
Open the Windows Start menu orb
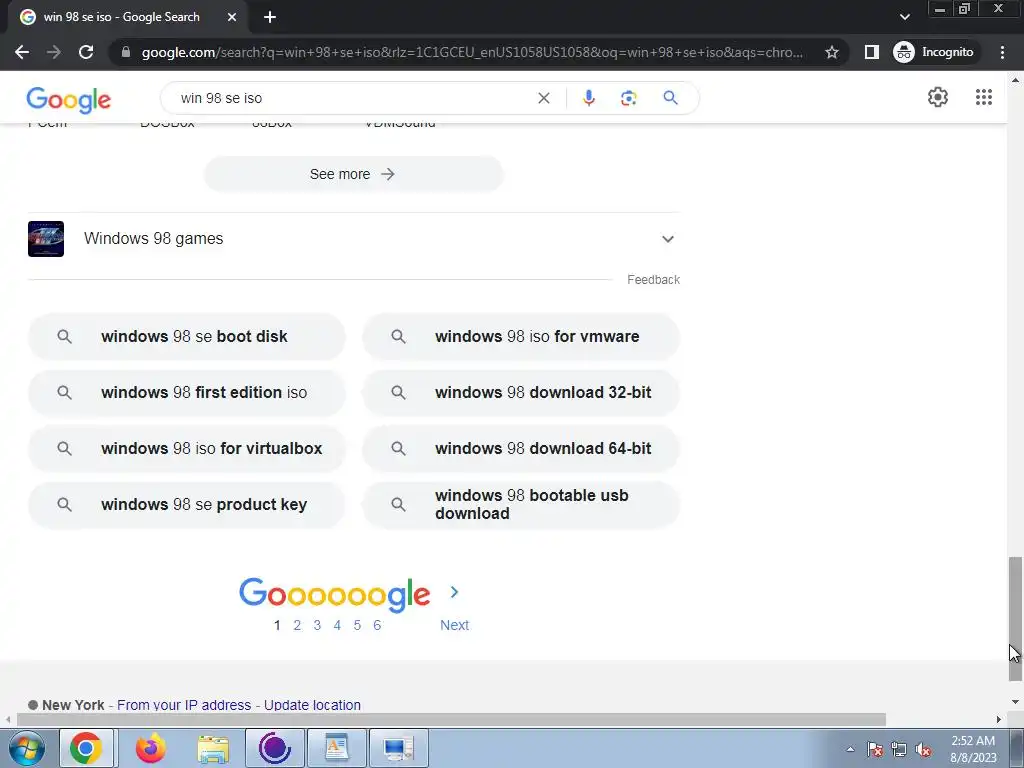[x=27, y=748]
